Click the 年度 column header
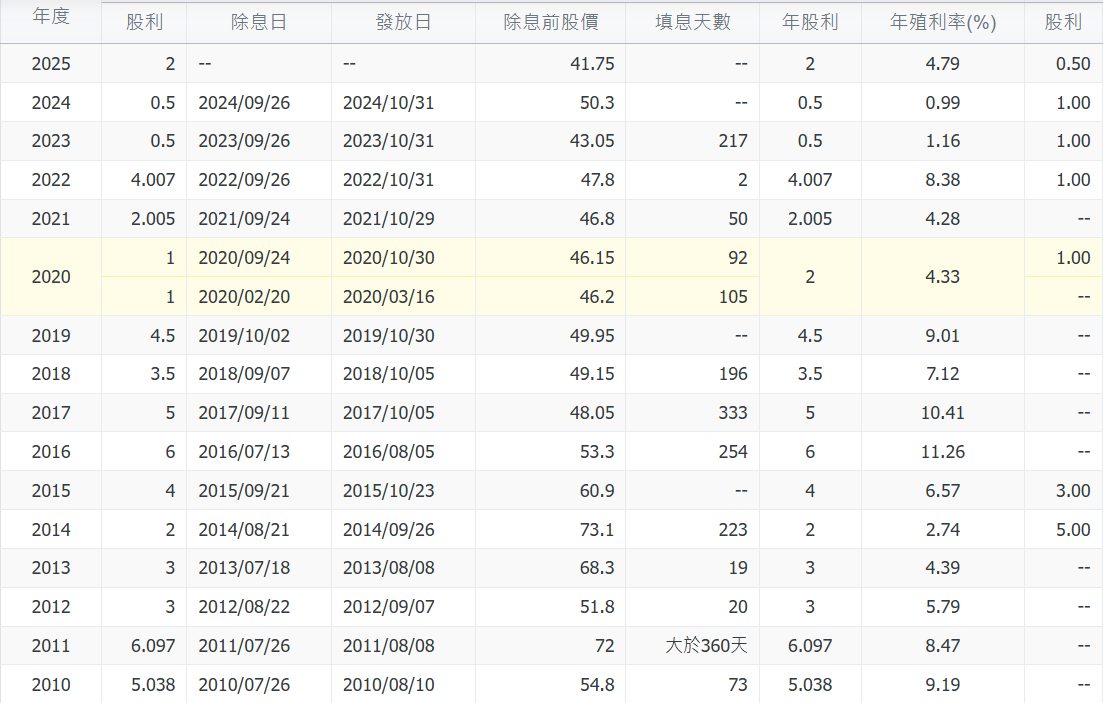Image resolution: width=1103 pixels, height=703 pixels. tap(51, 15)
